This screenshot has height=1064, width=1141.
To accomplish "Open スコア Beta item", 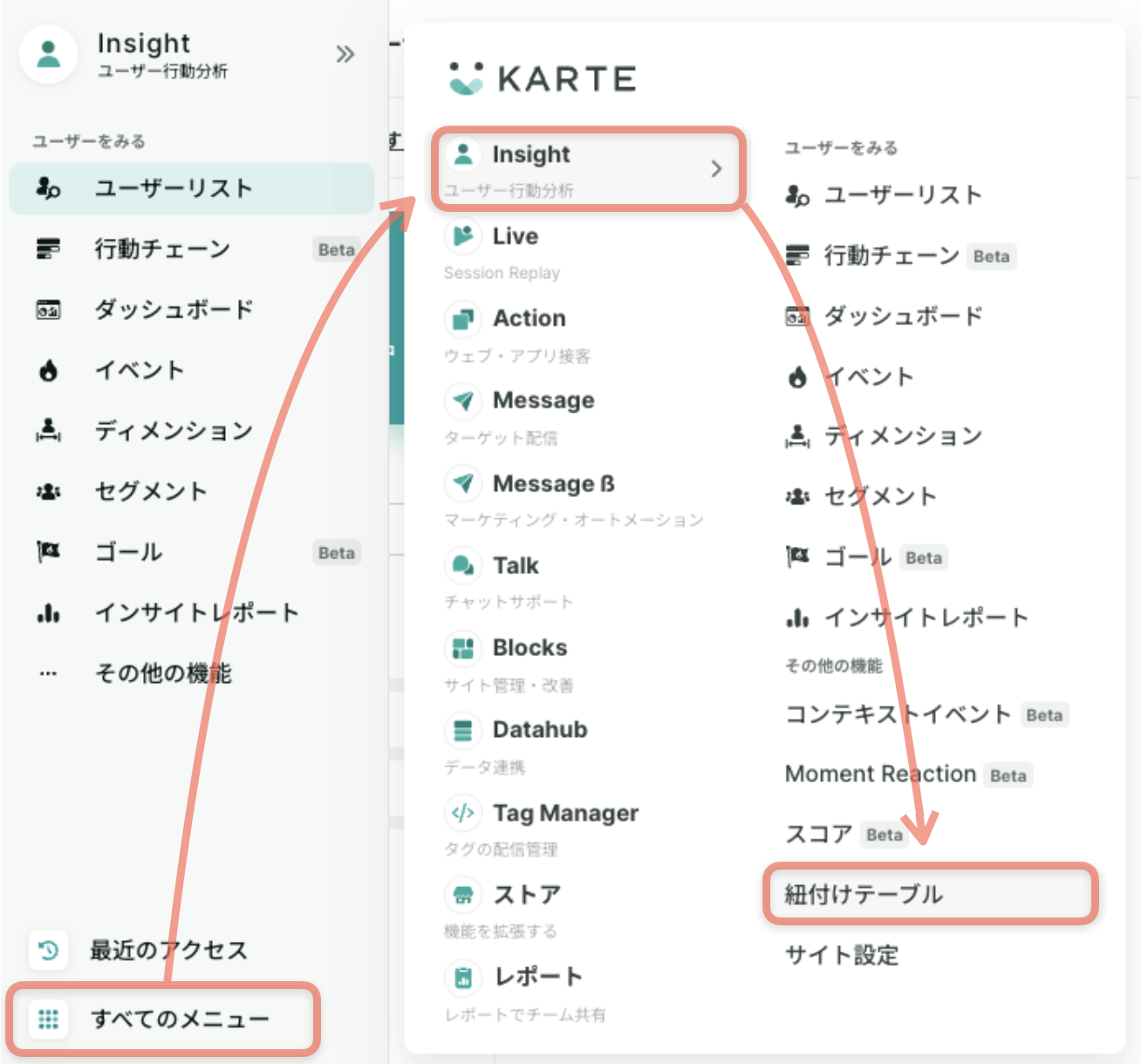I will tap(846, 835).
